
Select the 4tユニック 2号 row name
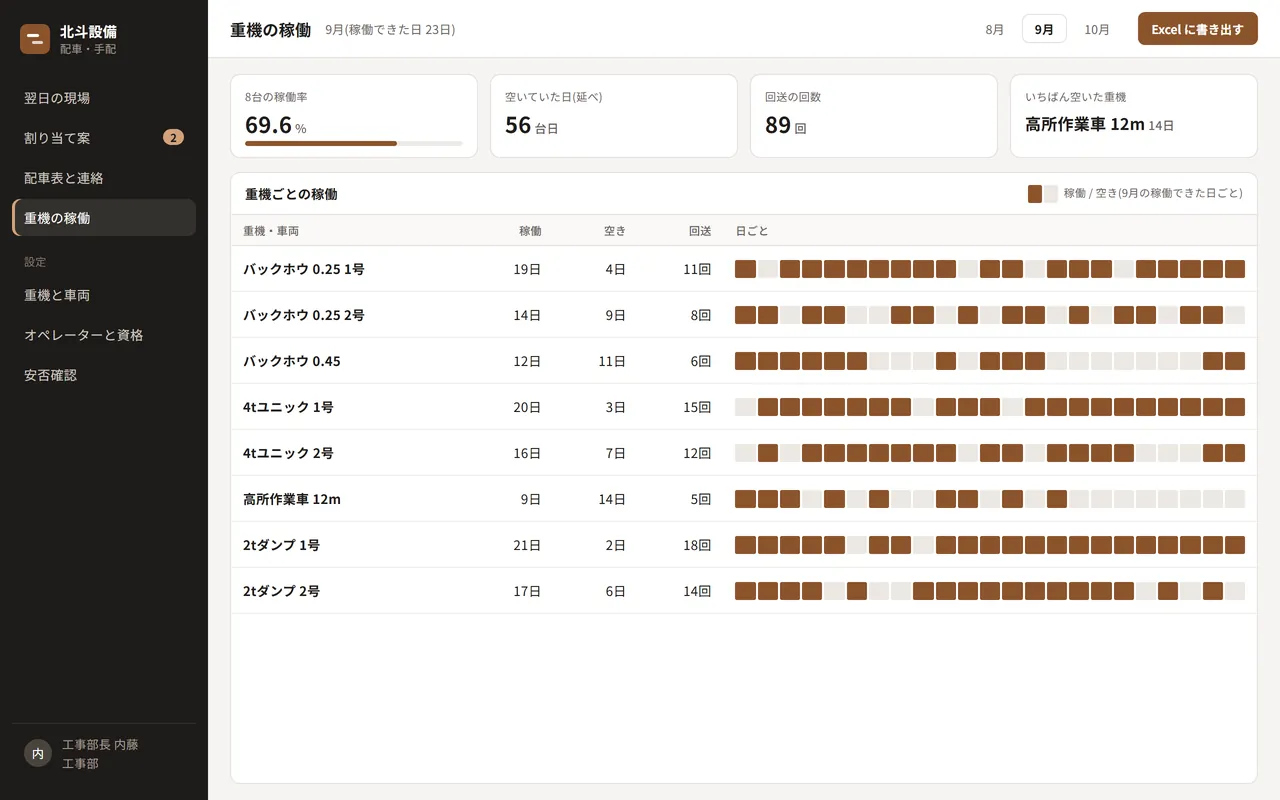(x=288, y=453)
